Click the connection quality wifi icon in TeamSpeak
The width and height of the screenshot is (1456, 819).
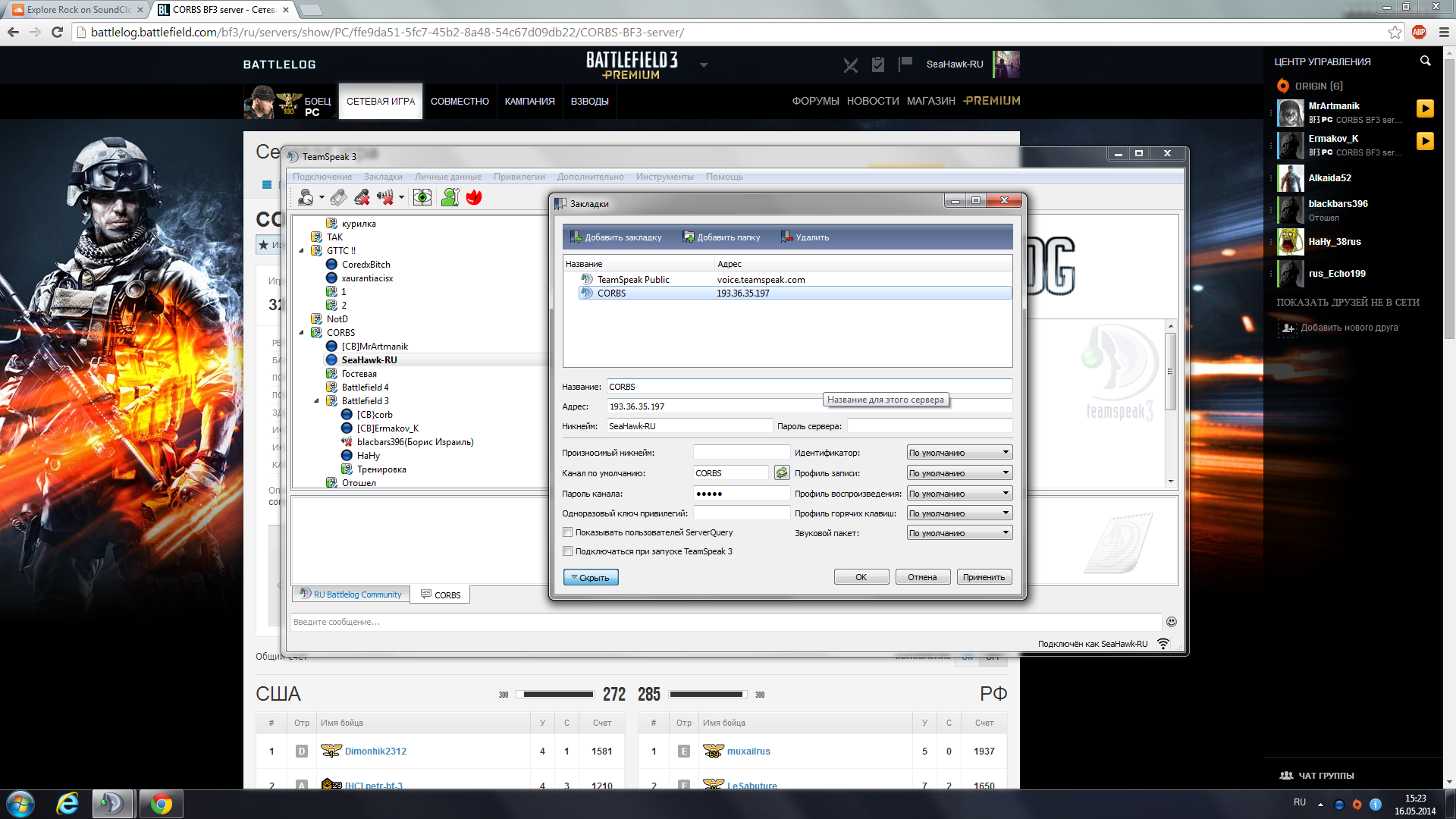(x=1163, y=644)
